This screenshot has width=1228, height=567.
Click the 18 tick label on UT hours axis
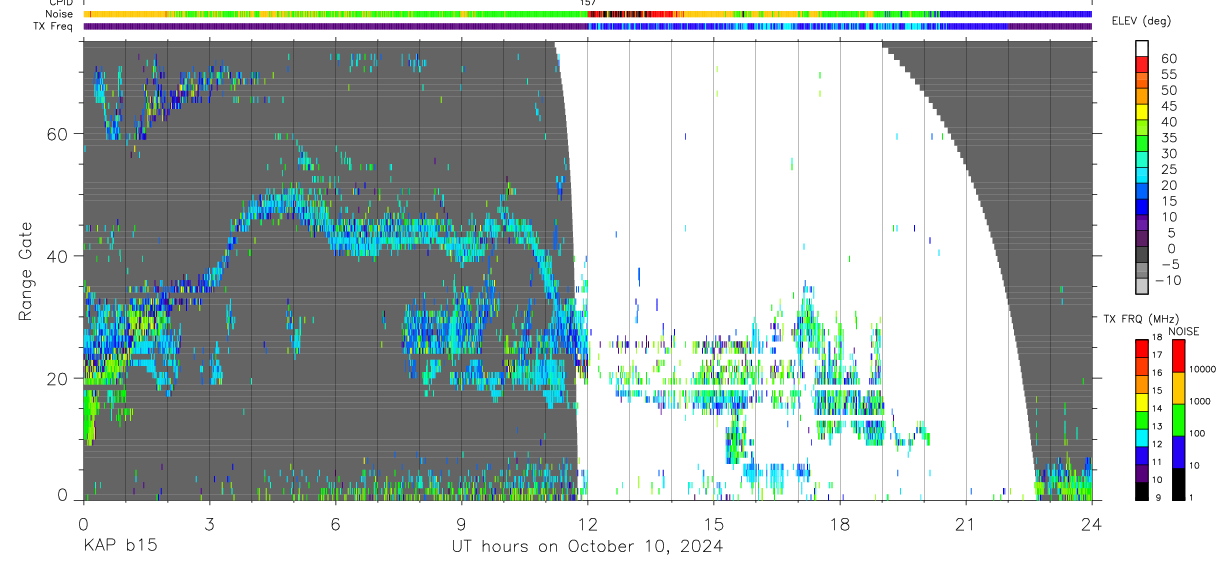[x=840, y=524]
